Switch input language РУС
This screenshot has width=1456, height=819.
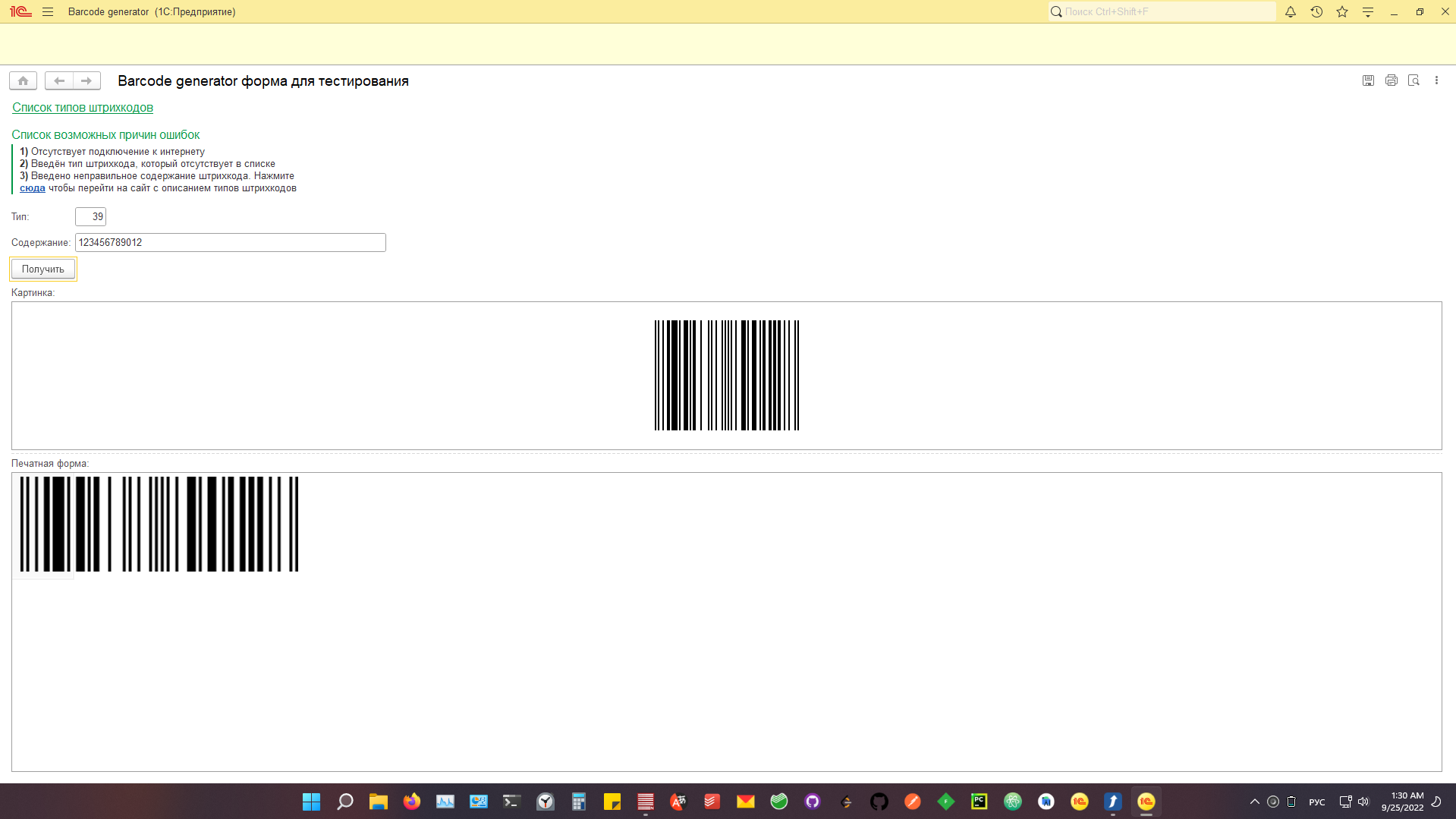(x=1317, y=802)
